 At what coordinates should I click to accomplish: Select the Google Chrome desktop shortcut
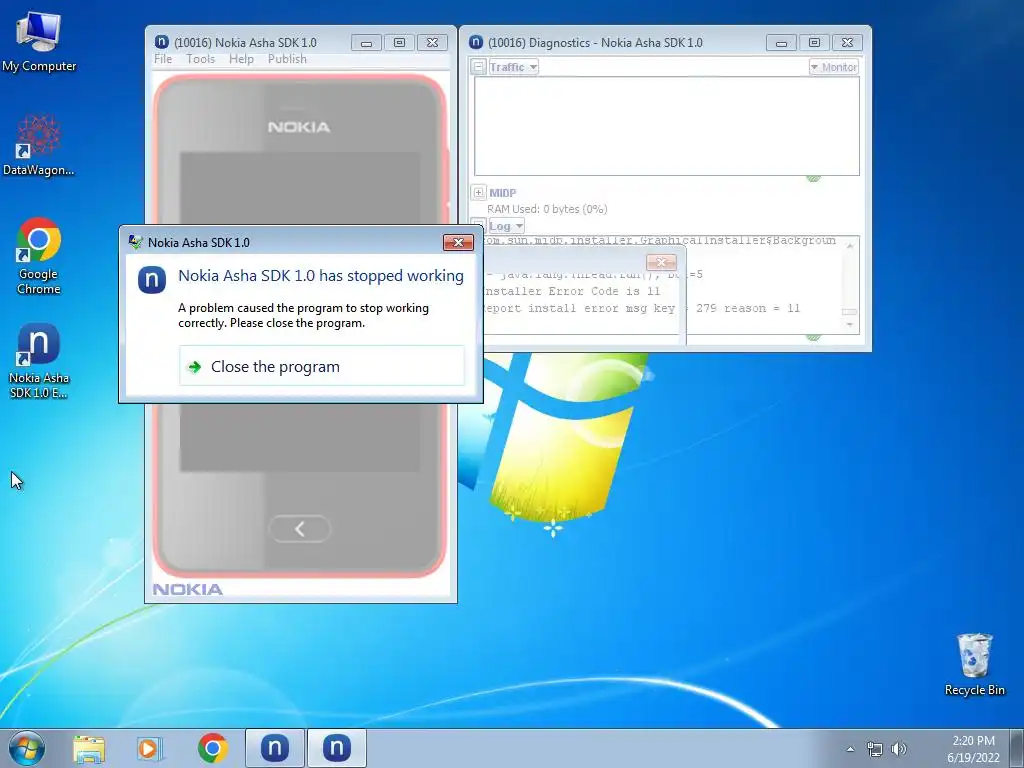(39, 256)
